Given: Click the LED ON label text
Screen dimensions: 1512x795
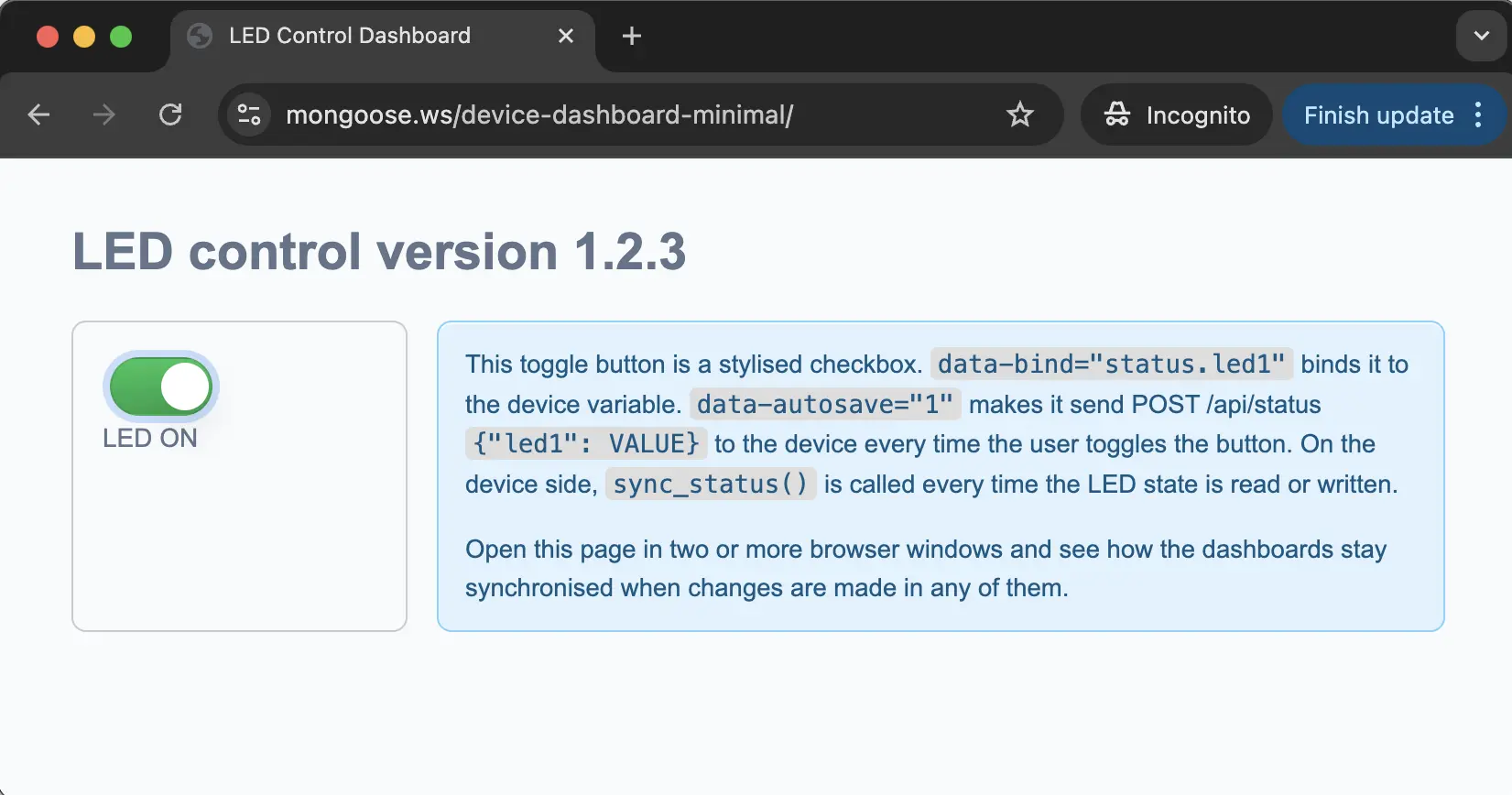Looking at the screenshot, I should [x=150, y=438].
